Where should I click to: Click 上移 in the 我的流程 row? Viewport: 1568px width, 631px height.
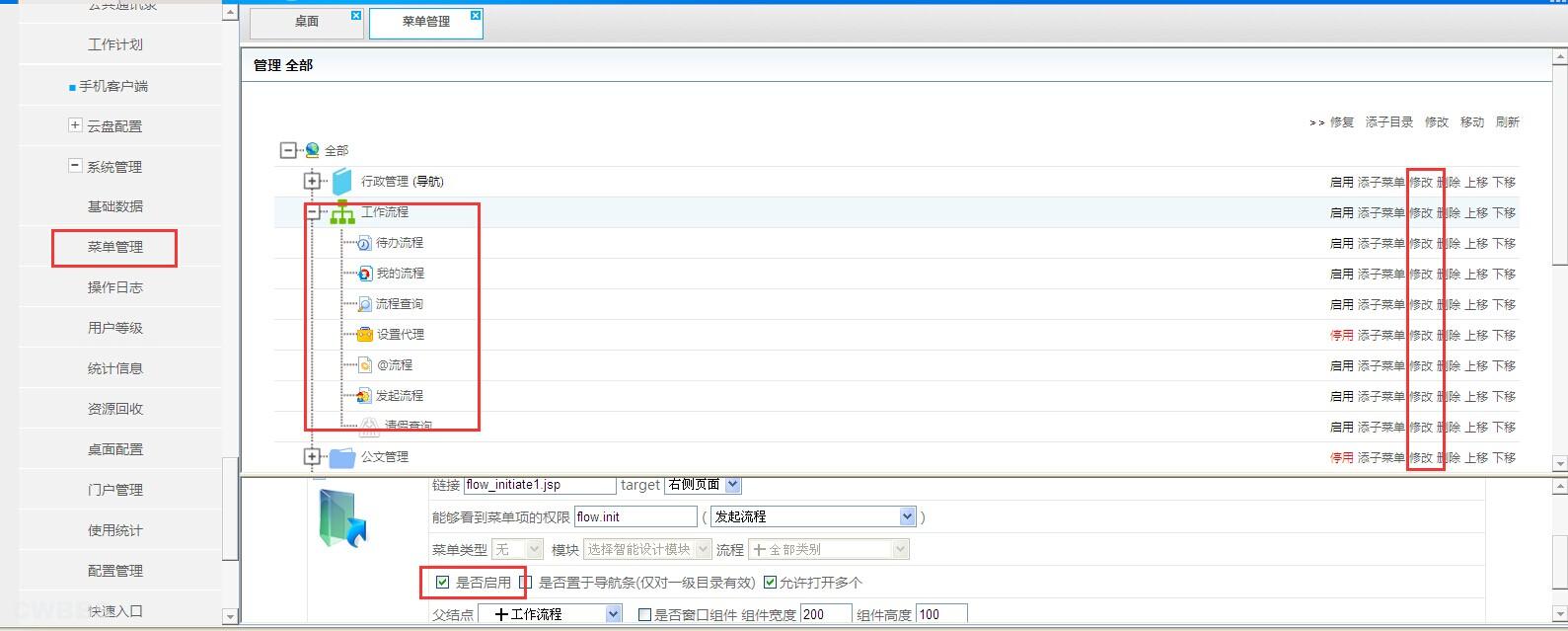pos(1476,275)
